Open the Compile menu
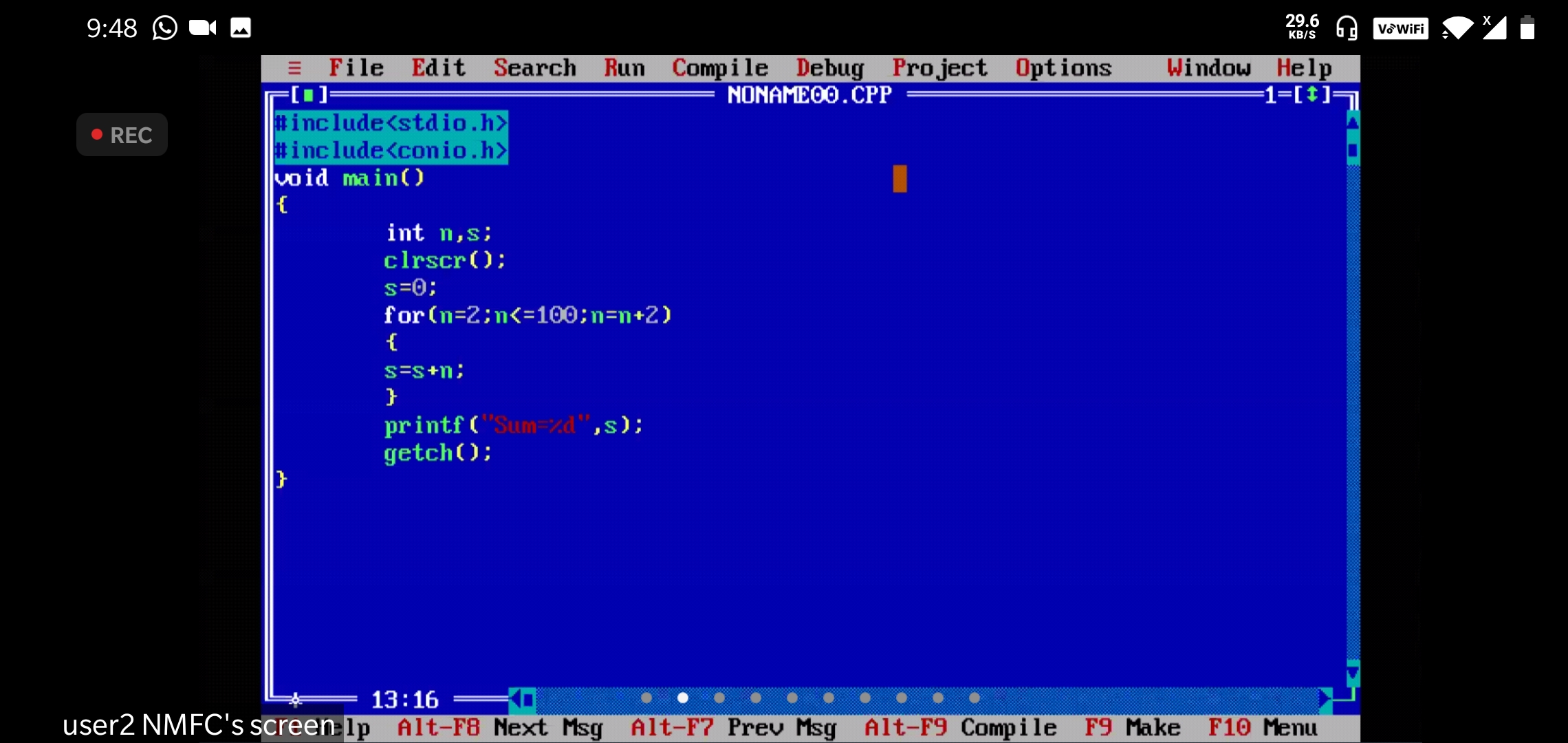1568x743 pixels. (719, 67)
